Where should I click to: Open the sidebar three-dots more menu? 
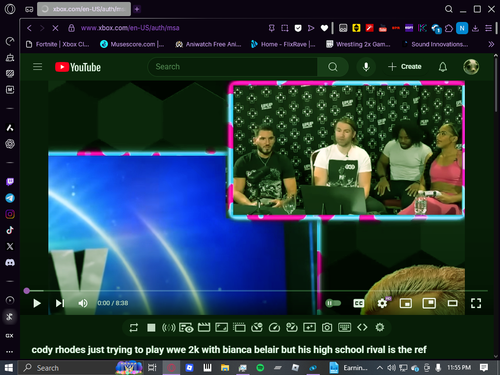tap(10, 351)
